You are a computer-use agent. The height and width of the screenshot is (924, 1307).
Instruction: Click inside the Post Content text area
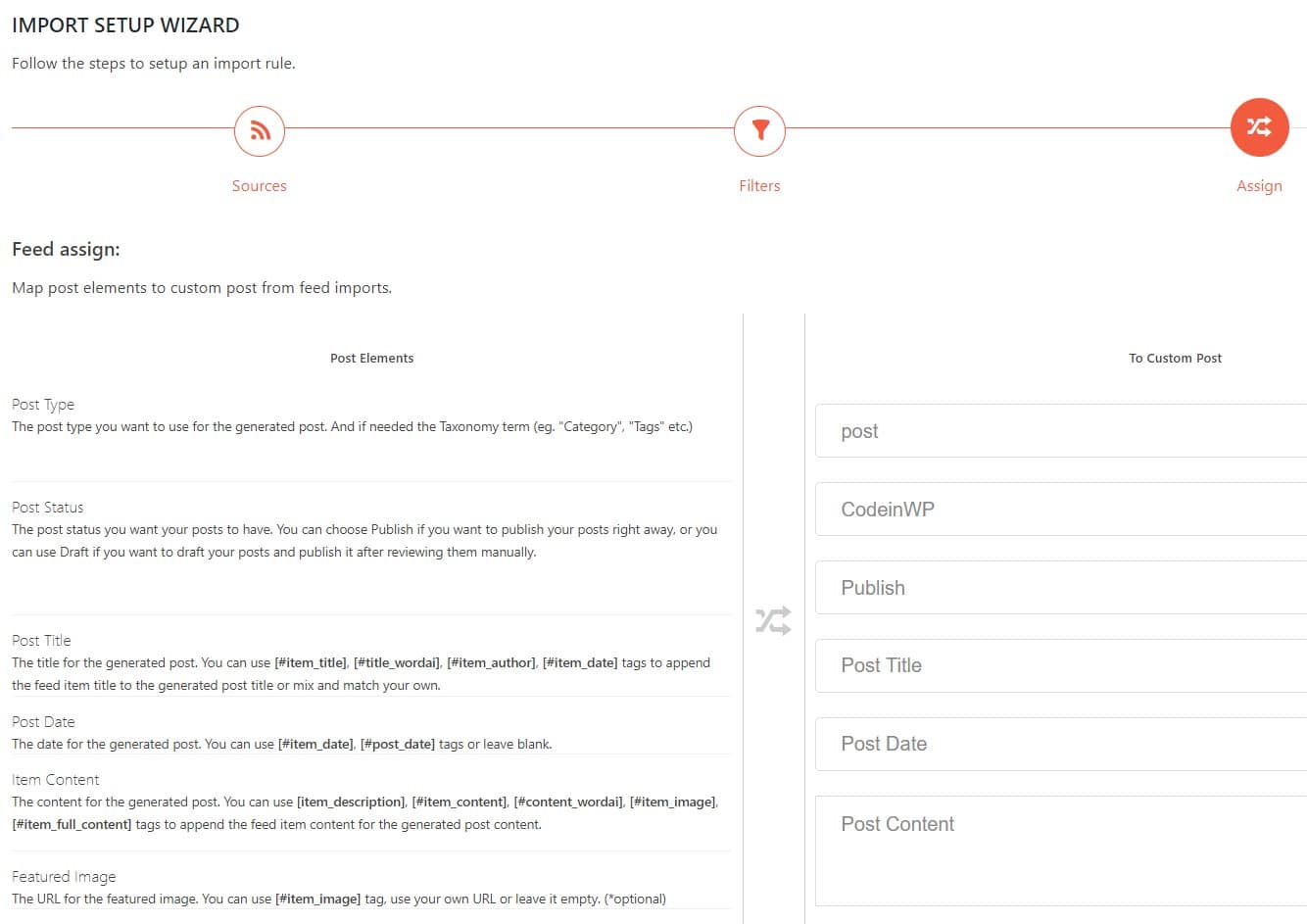(x=1058, y=851)
